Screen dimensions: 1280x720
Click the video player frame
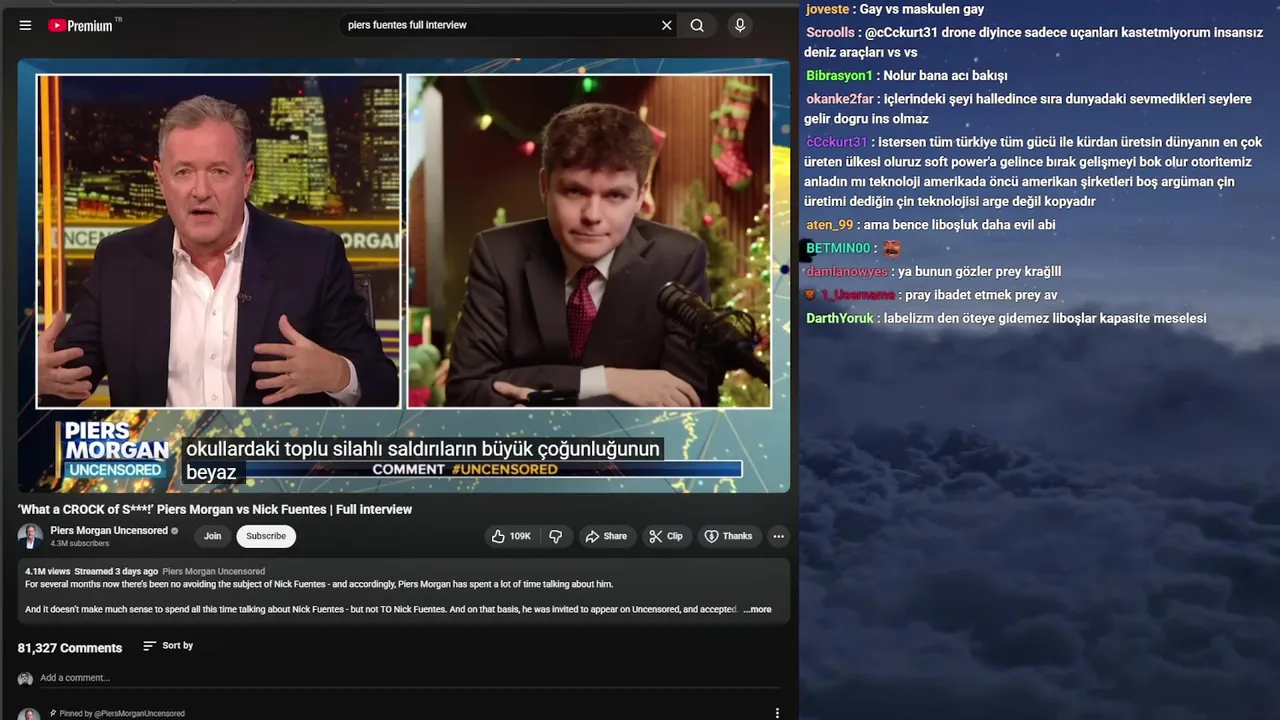(404, 275)
